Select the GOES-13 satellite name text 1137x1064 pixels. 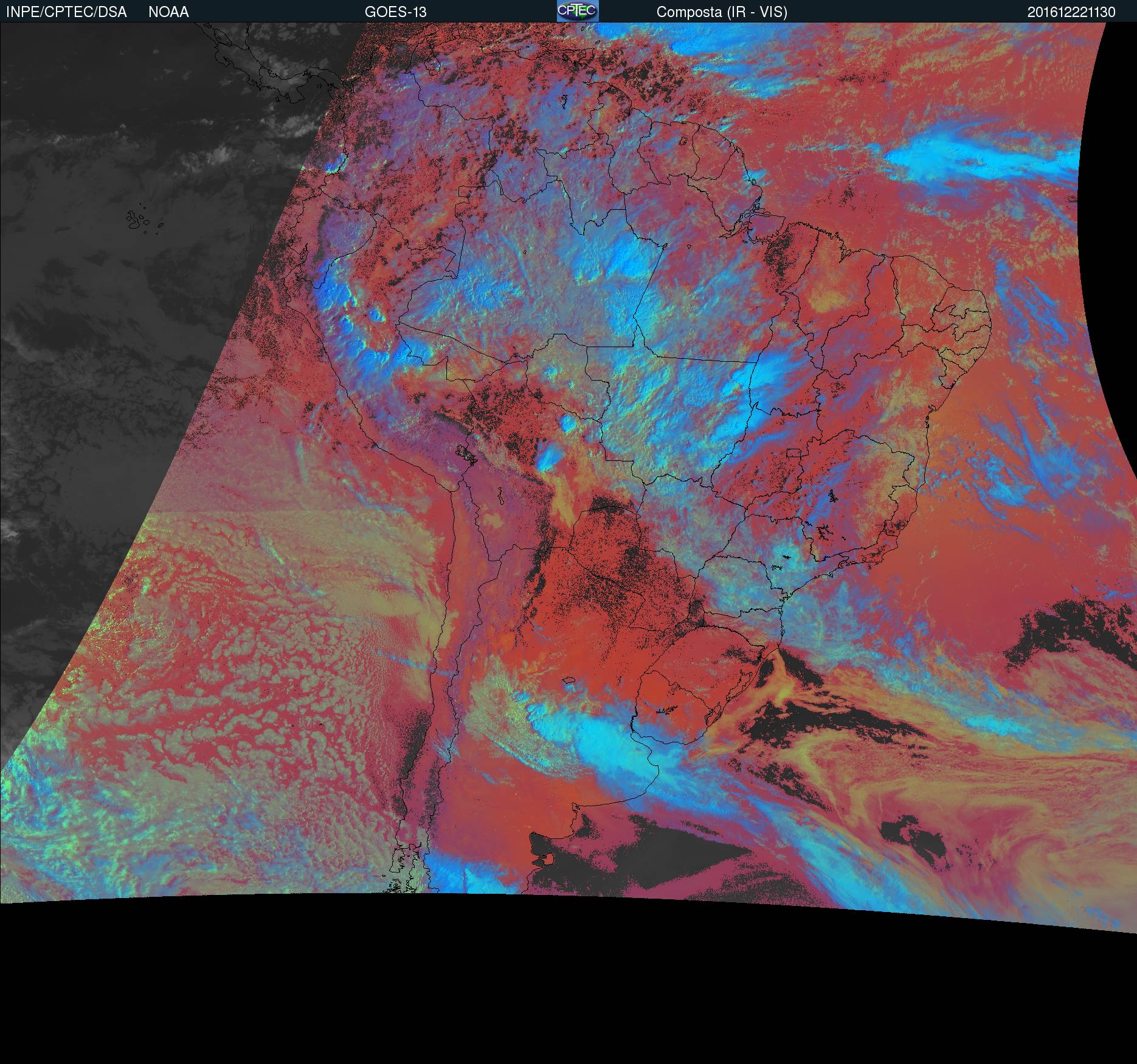click(395, 12)
